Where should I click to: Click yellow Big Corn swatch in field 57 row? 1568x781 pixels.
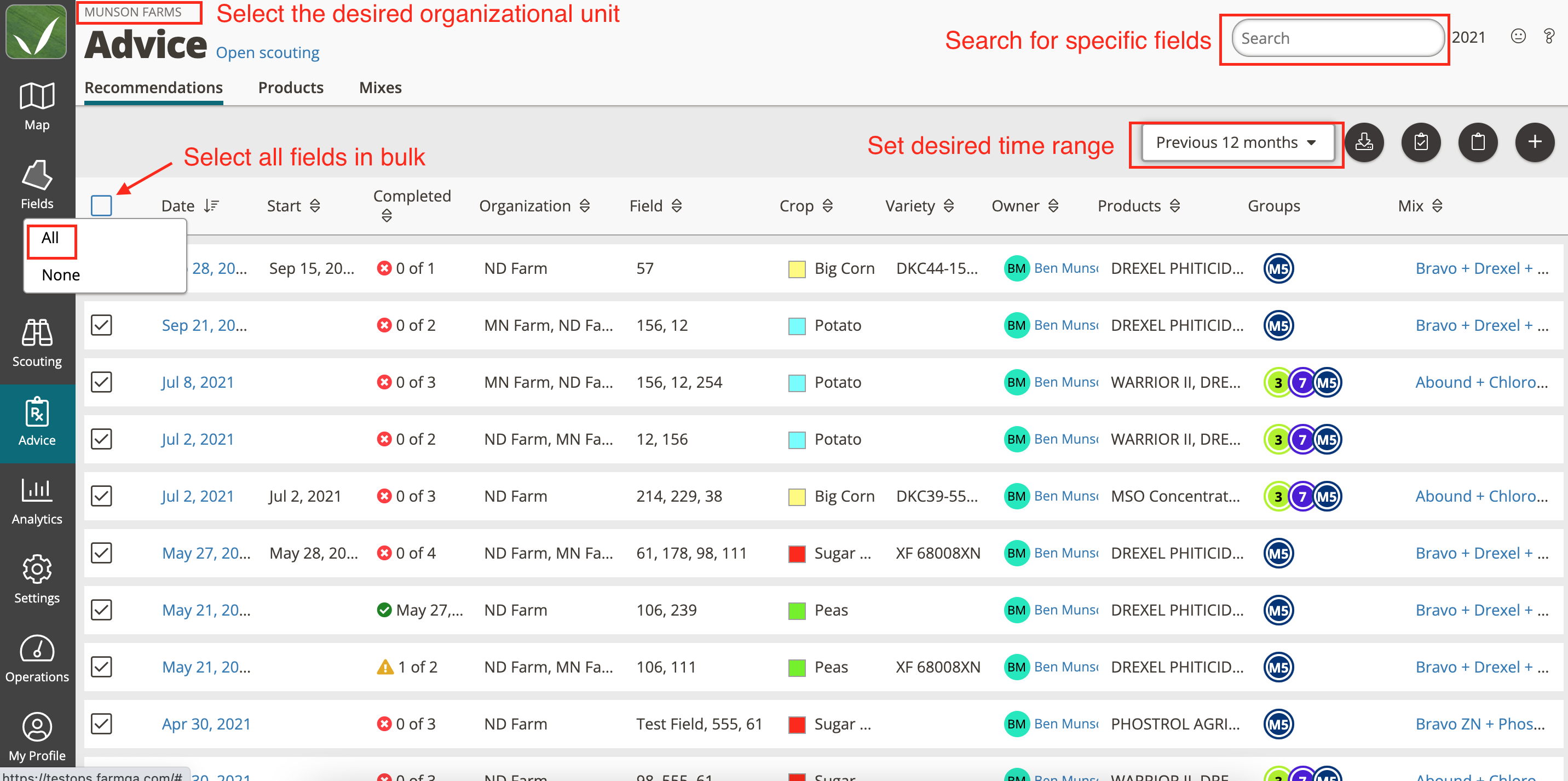[796, 269]
